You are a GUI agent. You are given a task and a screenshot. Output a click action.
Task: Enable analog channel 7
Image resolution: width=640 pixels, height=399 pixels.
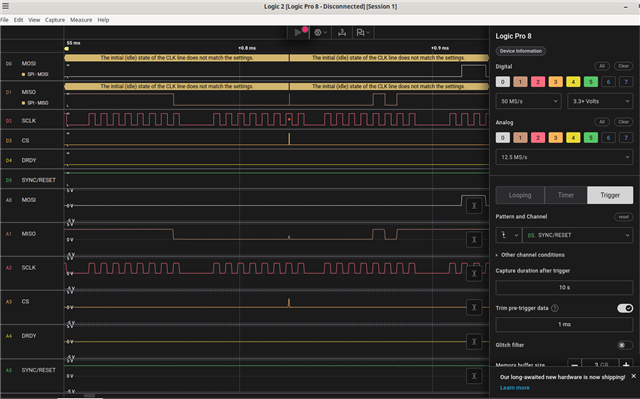[x=626, y=137]
